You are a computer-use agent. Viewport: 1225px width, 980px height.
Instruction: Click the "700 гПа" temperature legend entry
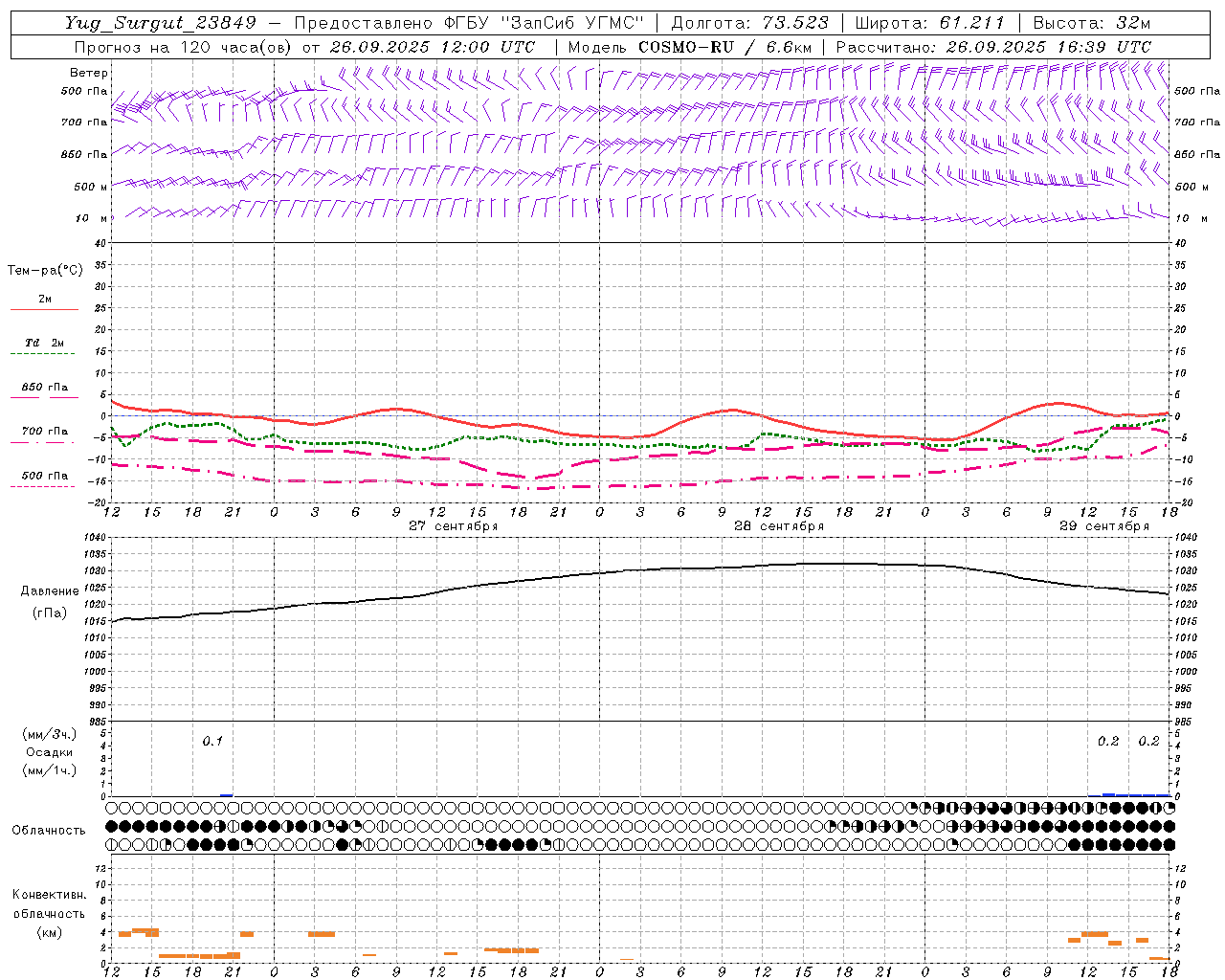[x=45, y=432]
